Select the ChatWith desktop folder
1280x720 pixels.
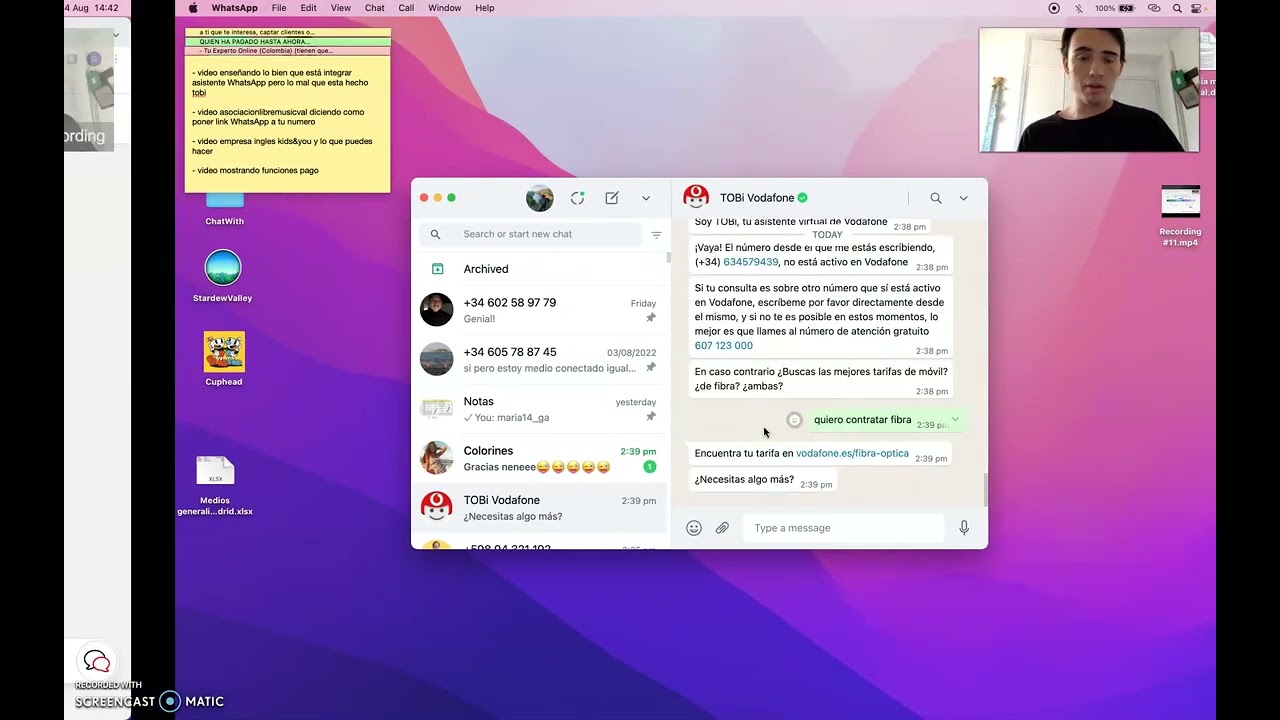224,208
